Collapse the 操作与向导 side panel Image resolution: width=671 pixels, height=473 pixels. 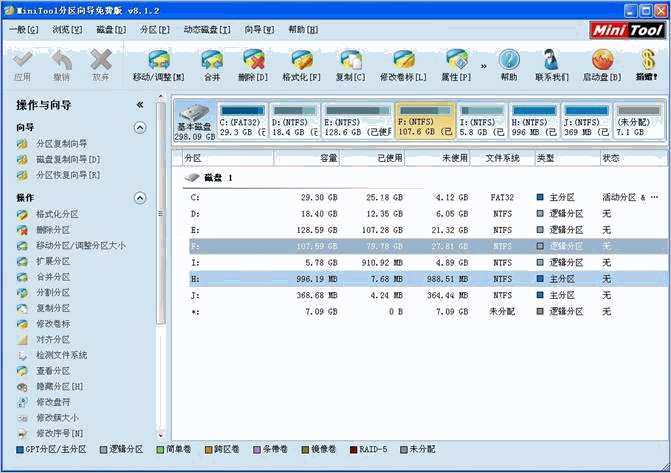click(x=140, y=105)
